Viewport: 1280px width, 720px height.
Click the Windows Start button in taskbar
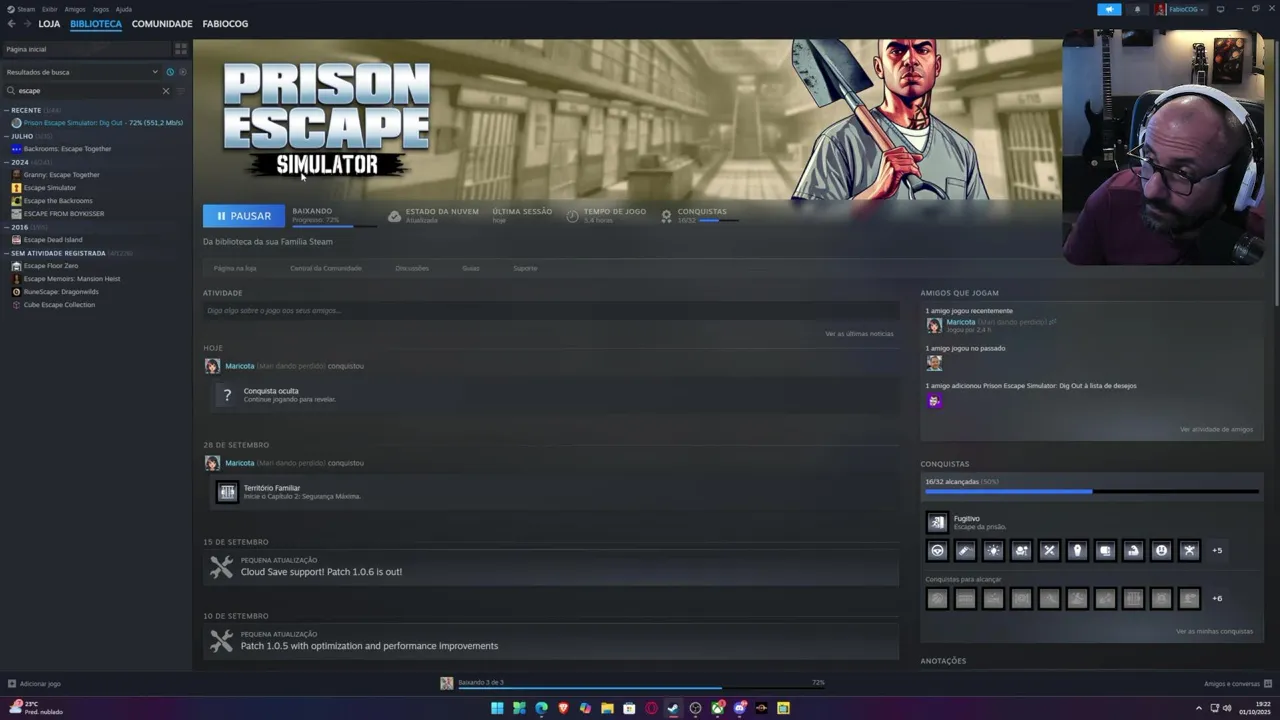[497, 708]
